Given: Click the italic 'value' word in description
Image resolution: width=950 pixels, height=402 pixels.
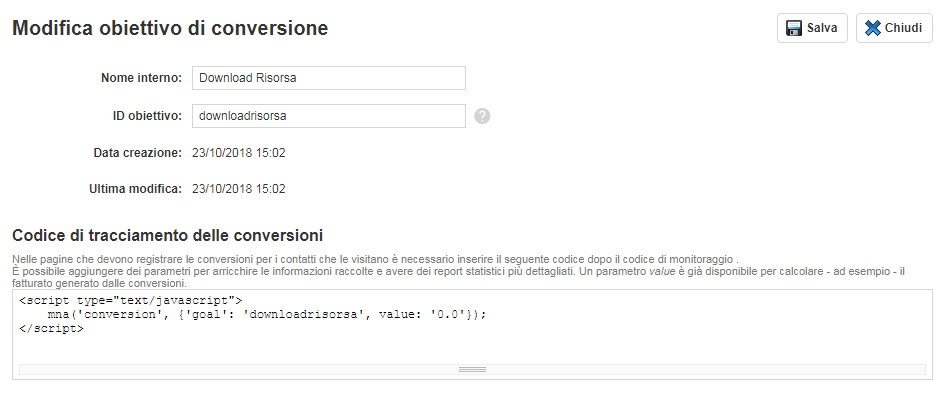Looking at the screenshot, I should [x=662, y=272].
